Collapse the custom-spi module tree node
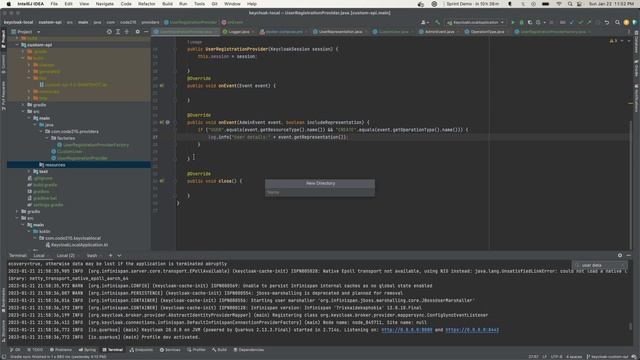640x360 pixels. pos(17,45)
